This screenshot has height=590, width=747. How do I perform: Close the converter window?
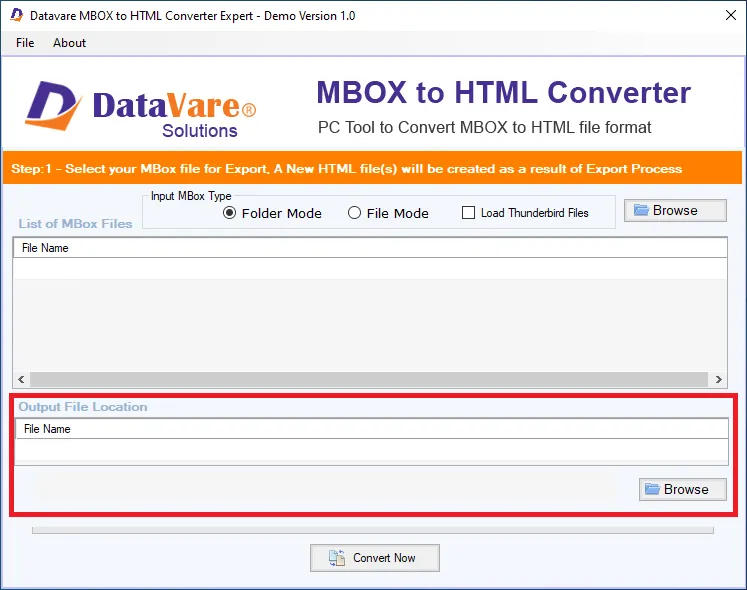(731, 15)
